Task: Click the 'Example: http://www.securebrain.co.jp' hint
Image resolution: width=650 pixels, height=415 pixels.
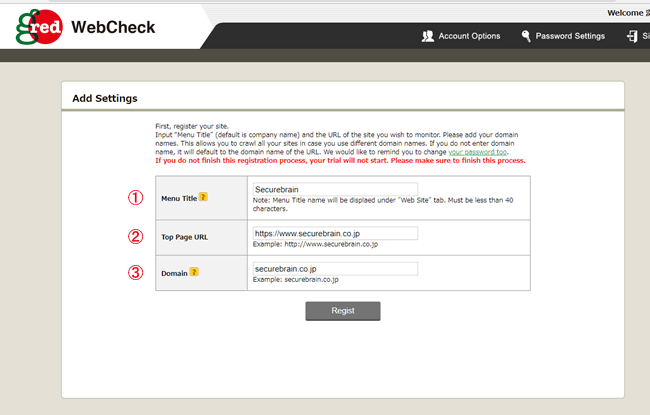Action: 315,244
